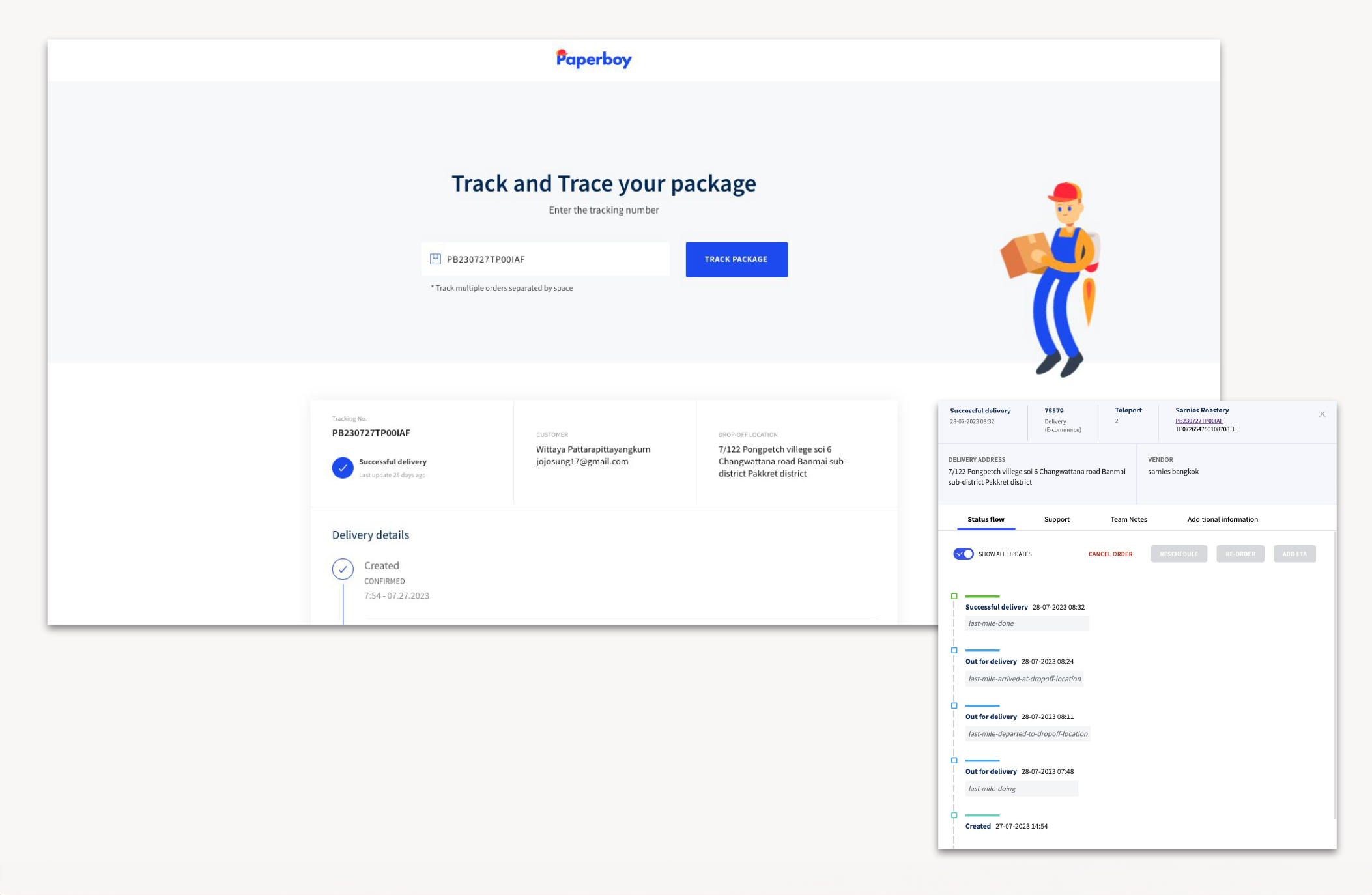1372x895 pixels.
Task: Open the Additional information tab
Action: 1222,519
